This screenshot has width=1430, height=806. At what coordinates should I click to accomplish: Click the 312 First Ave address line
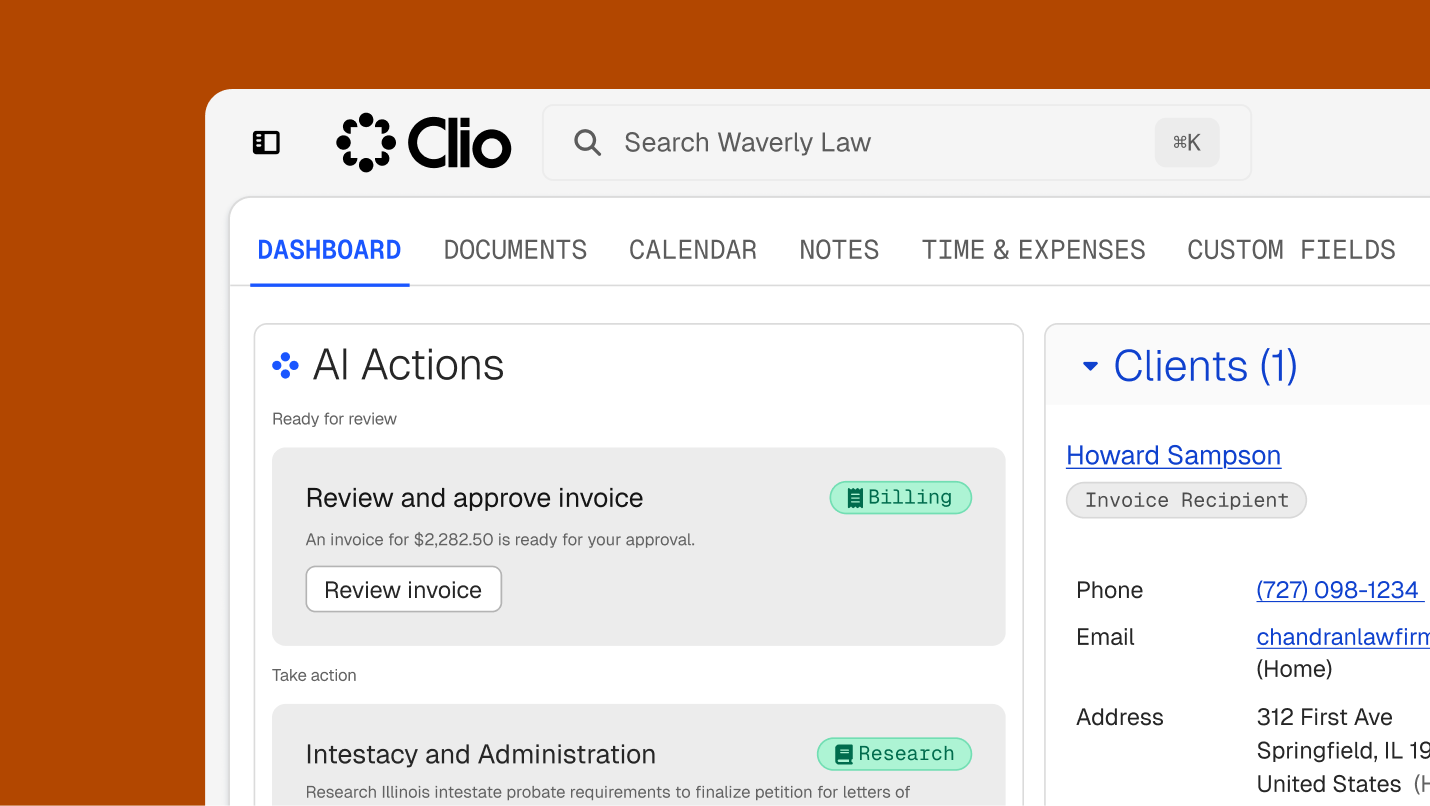pos(1325,717)
